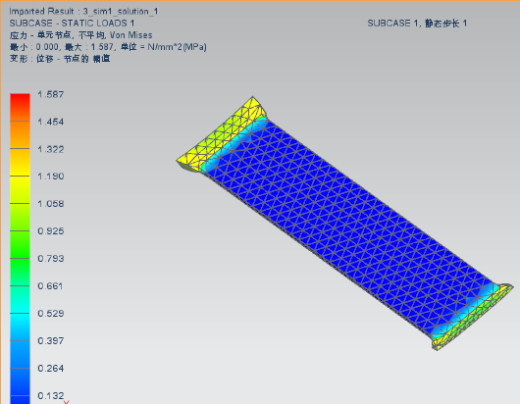Click the legend value 1.190
Image resolution: width=520 pixels, height=404 pixels.
coord(50,176)
